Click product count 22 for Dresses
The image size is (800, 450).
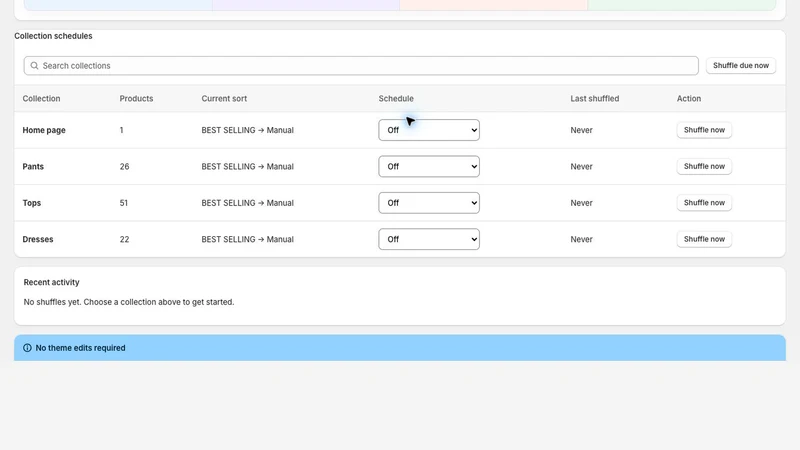point(124,239)
